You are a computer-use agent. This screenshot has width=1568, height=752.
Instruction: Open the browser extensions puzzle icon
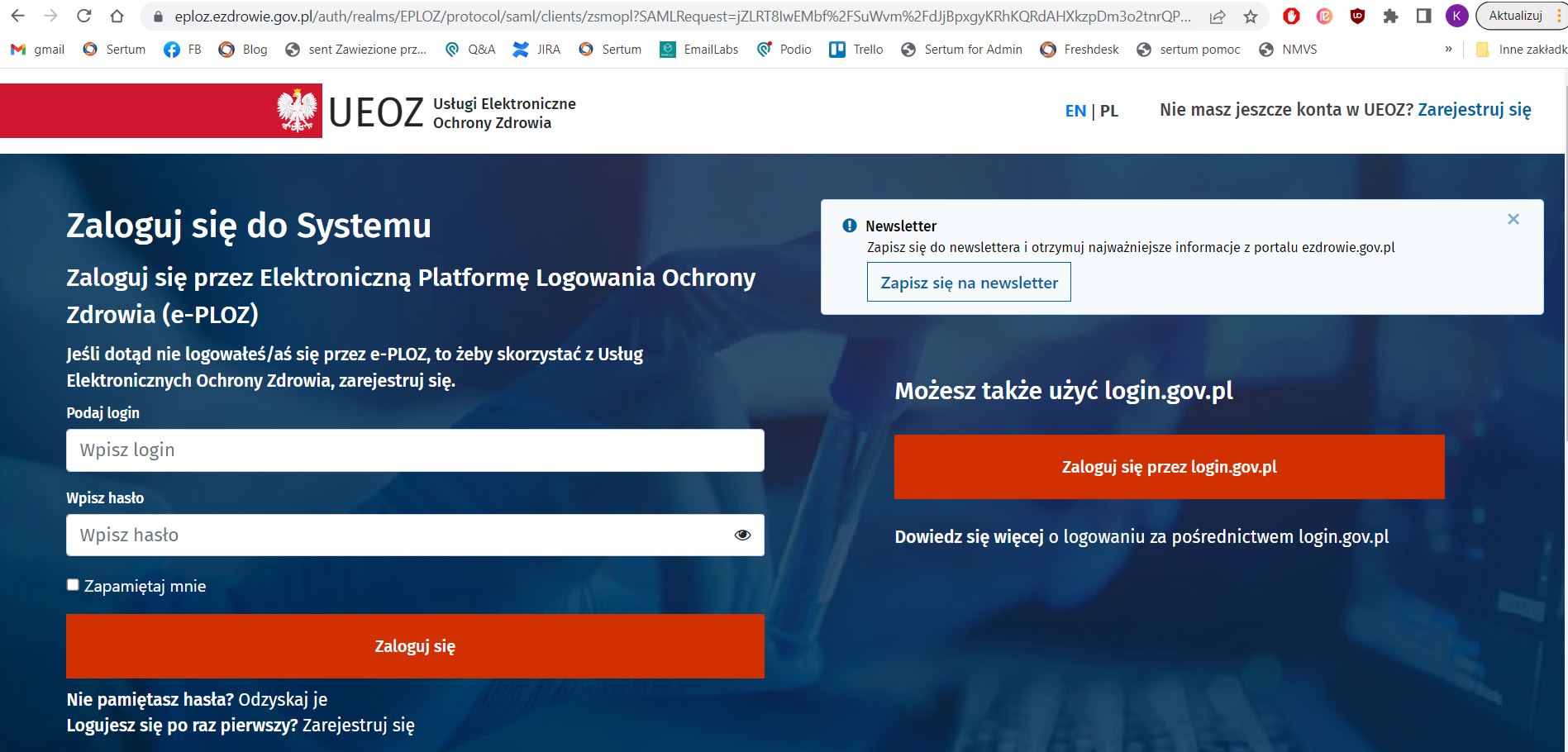point(1390,16)
